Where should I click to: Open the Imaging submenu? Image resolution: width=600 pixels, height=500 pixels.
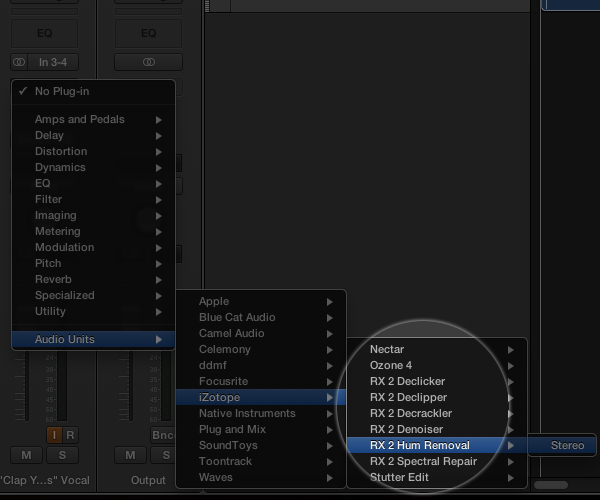click(93, 215)
